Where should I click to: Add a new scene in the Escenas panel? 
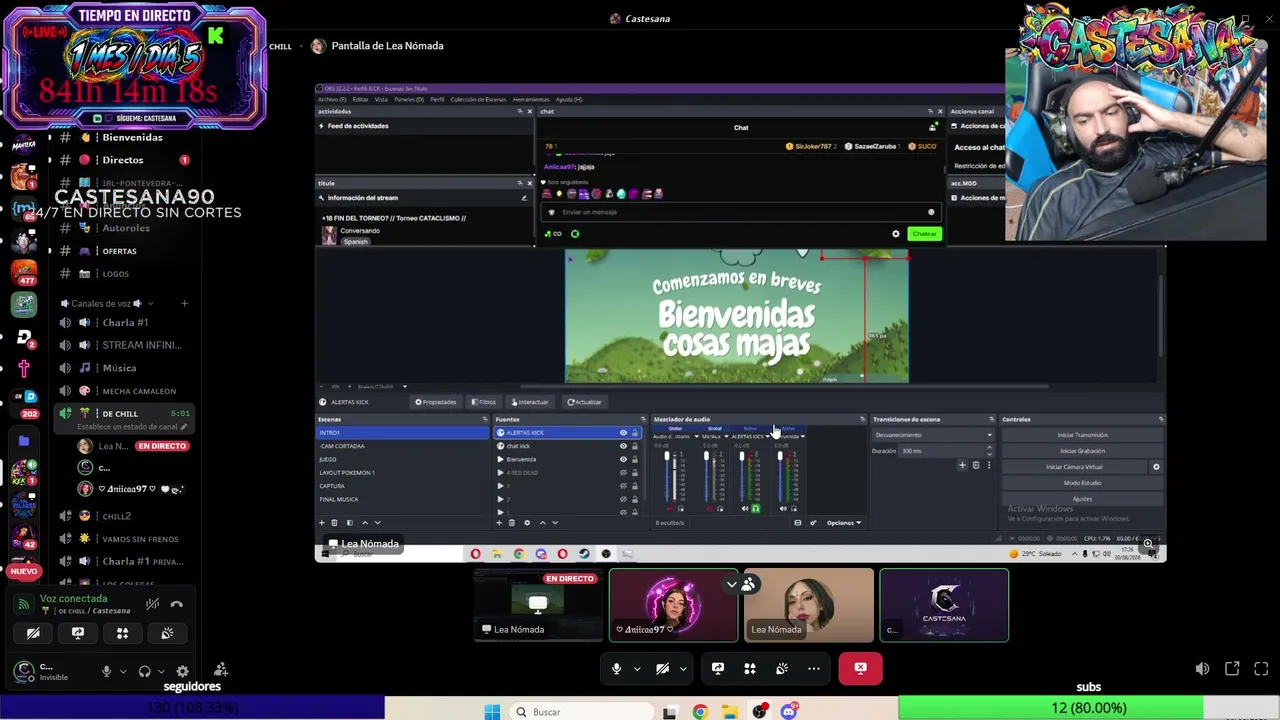tap(321, 523)
